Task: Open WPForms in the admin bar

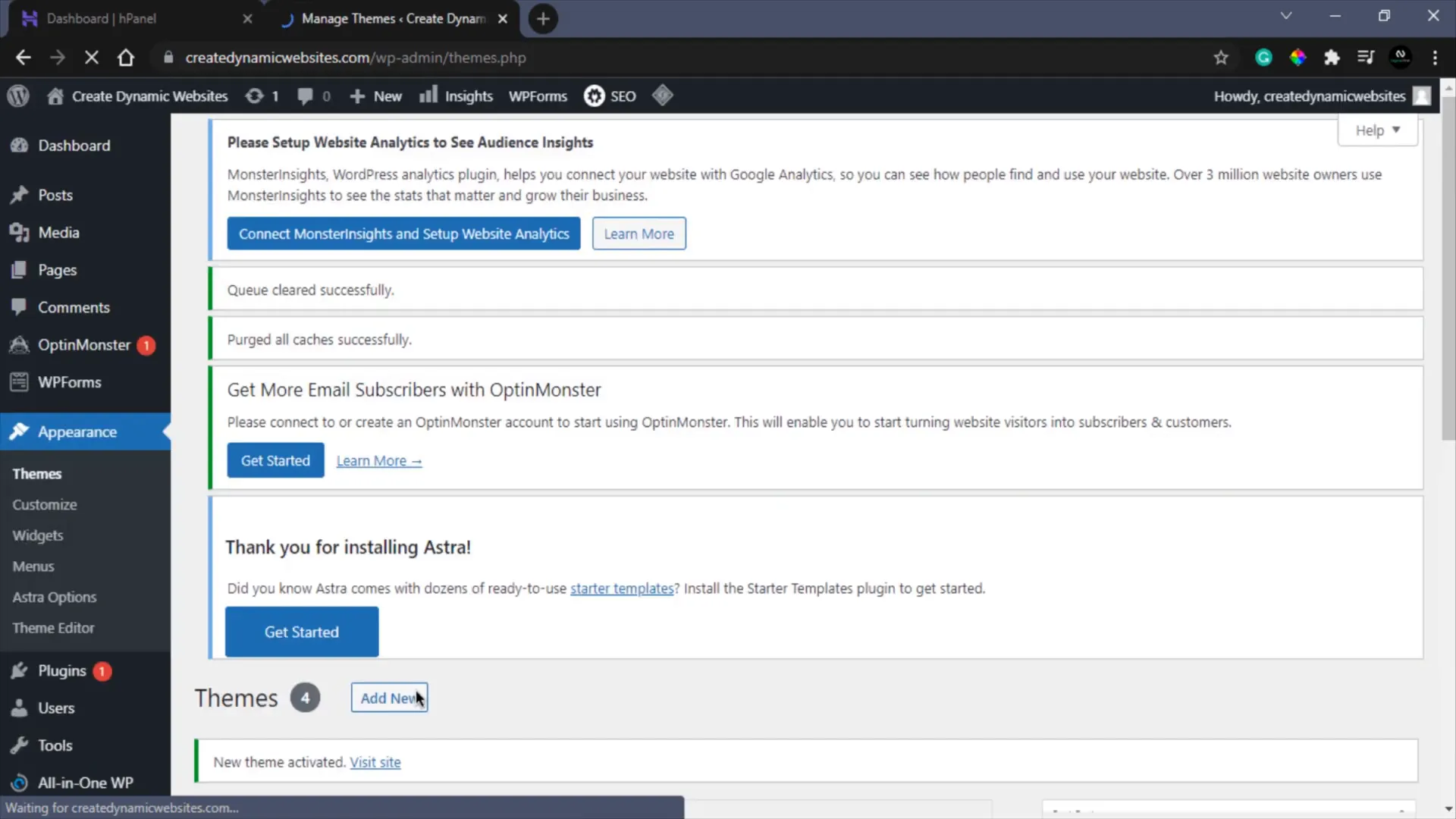Action: (x=538, y=96)
